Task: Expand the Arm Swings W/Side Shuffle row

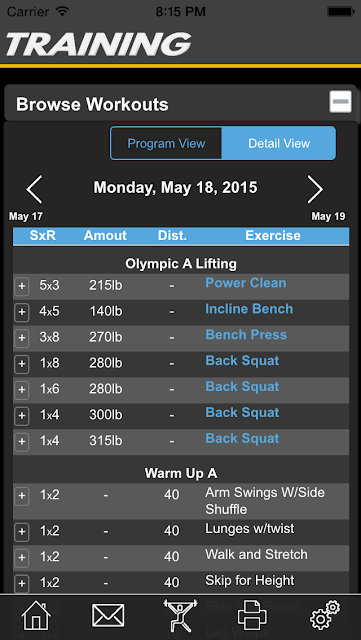Action: (x=22, y=496)
